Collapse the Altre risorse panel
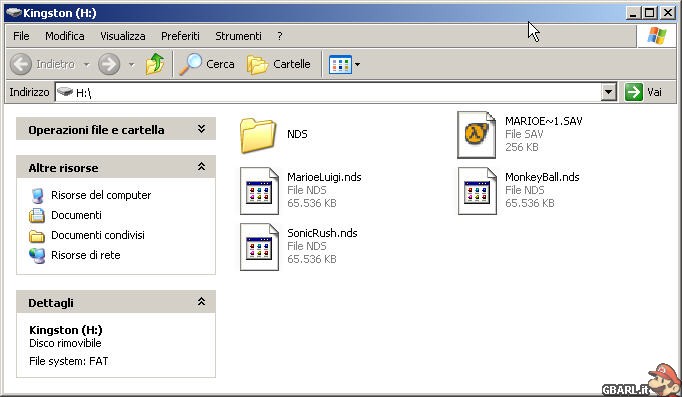The height and width of the screenshot is (397, 682). 201,167
